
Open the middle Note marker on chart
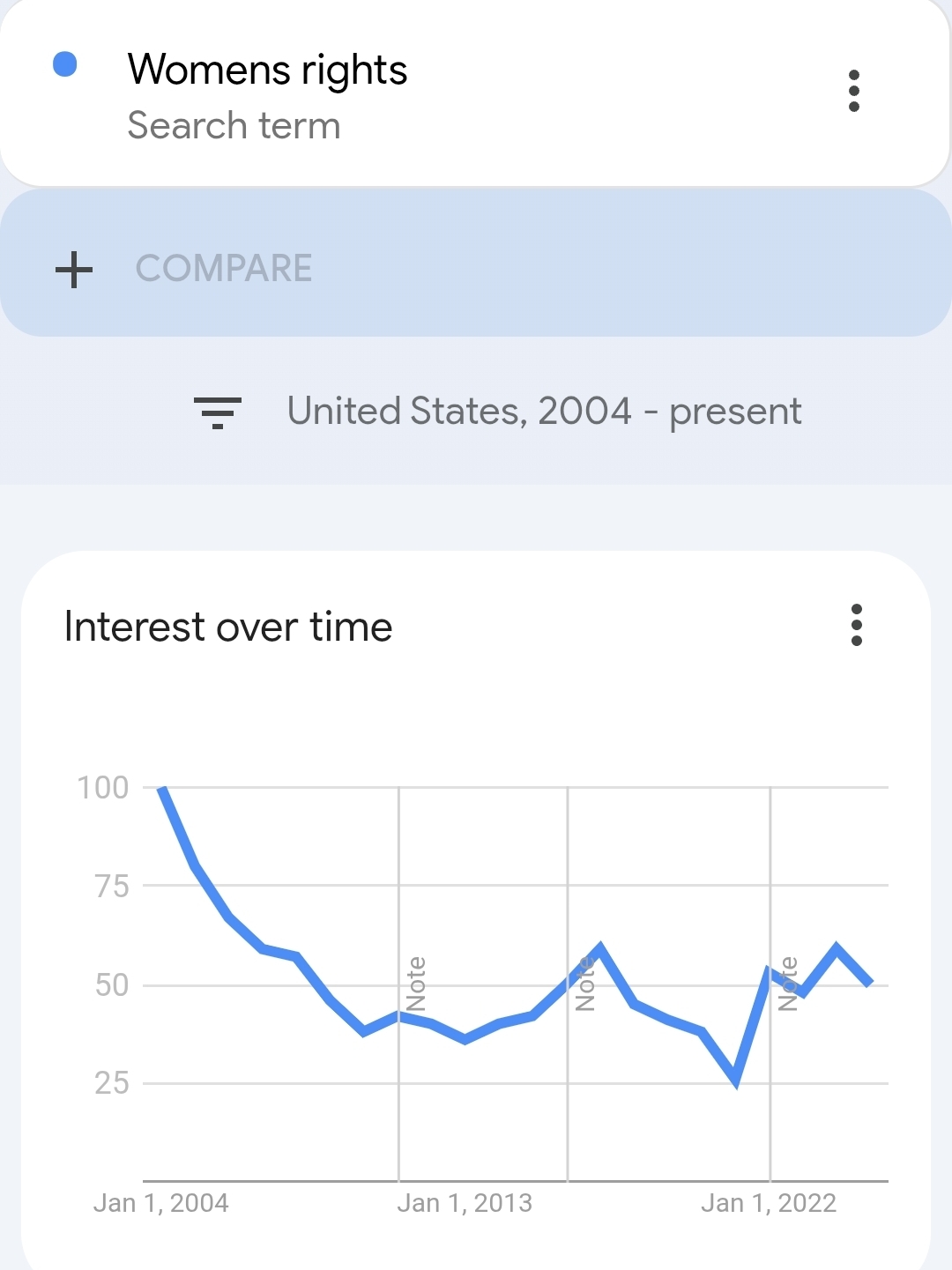coord(584,984)
